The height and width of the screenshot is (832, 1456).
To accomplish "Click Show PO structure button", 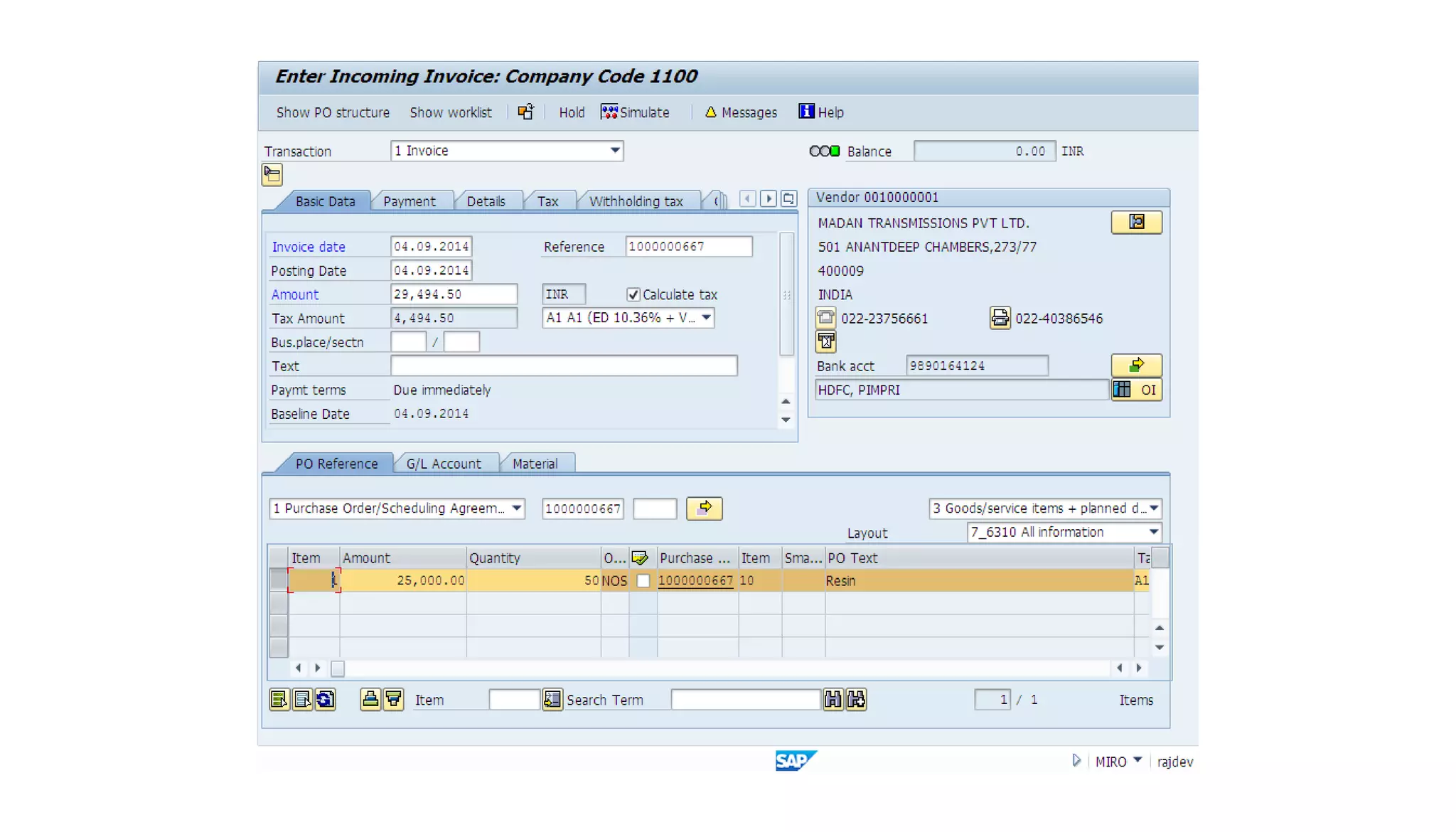I will tap(333, 112).
